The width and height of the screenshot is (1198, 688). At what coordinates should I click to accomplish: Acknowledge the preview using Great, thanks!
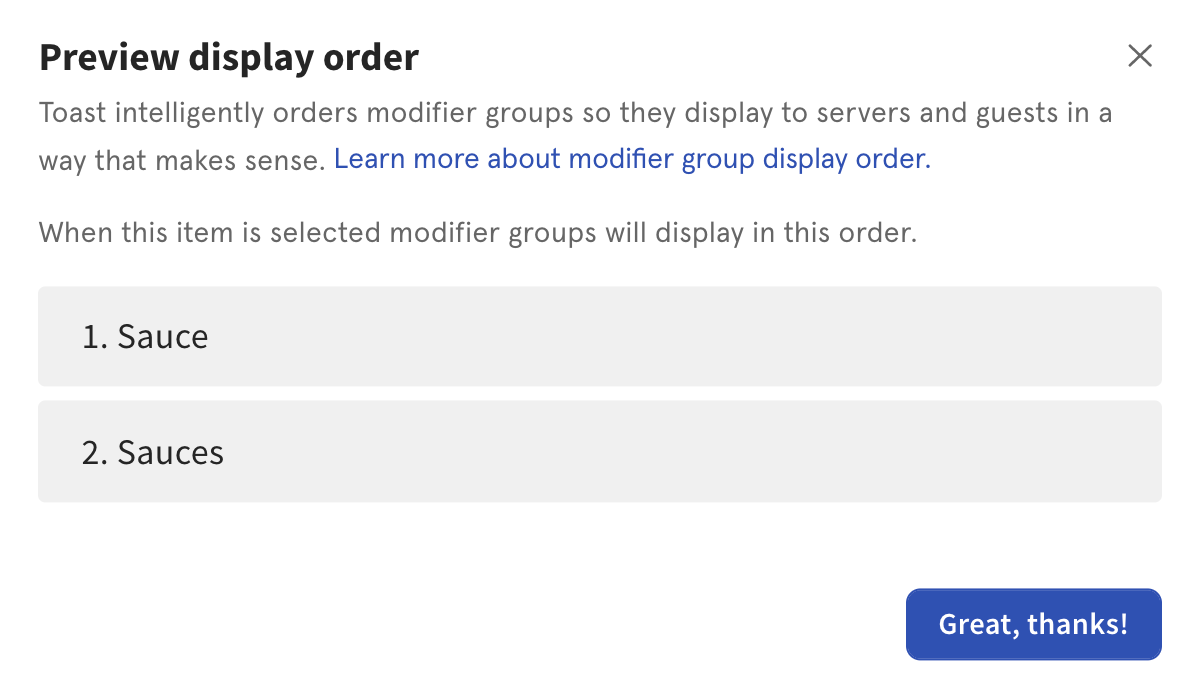(x=1033, y=624)
